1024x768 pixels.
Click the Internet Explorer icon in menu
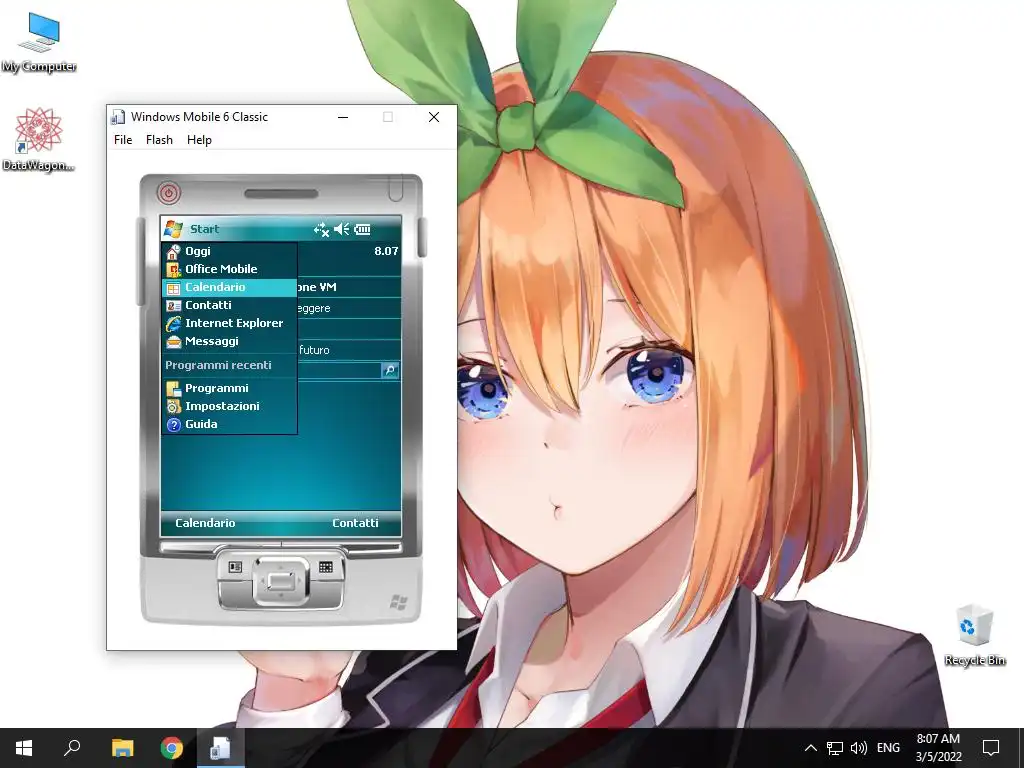tap(173, 323)
